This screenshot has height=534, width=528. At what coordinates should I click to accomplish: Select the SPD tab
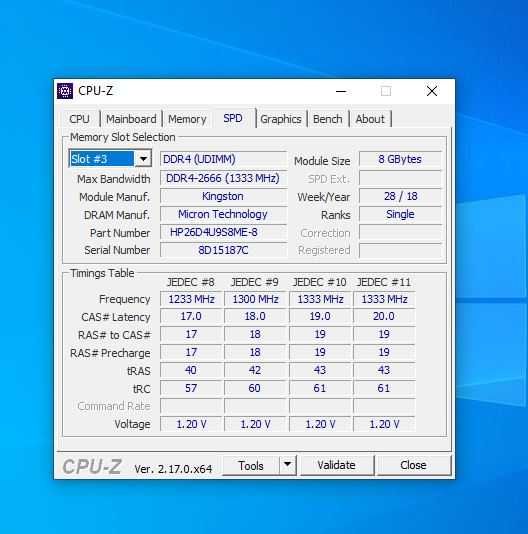click(233, 118)
